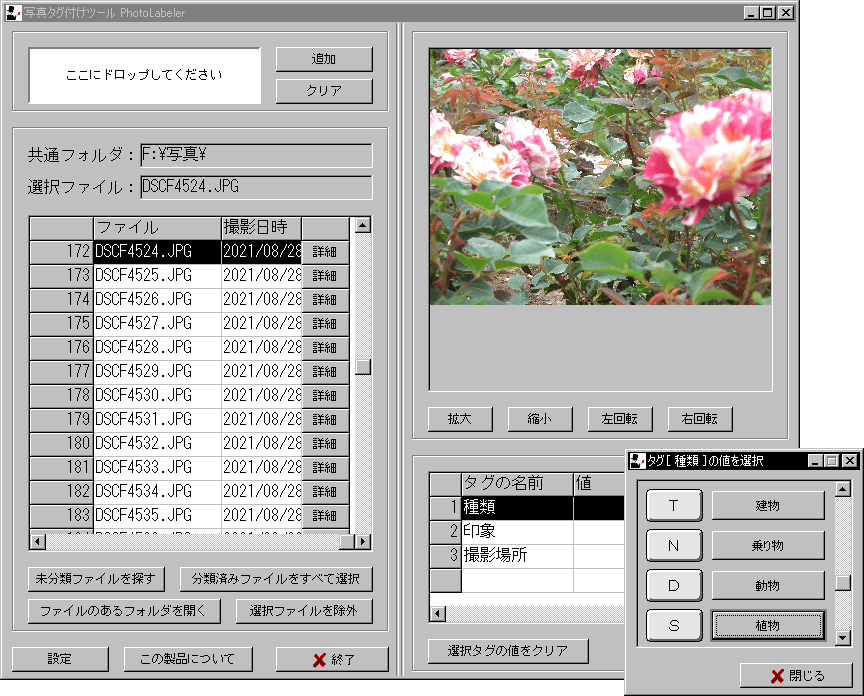Image resolution: width=864 pixels, height=696 pixels.
Task: Open この製品について dialog
Action: 188,659
